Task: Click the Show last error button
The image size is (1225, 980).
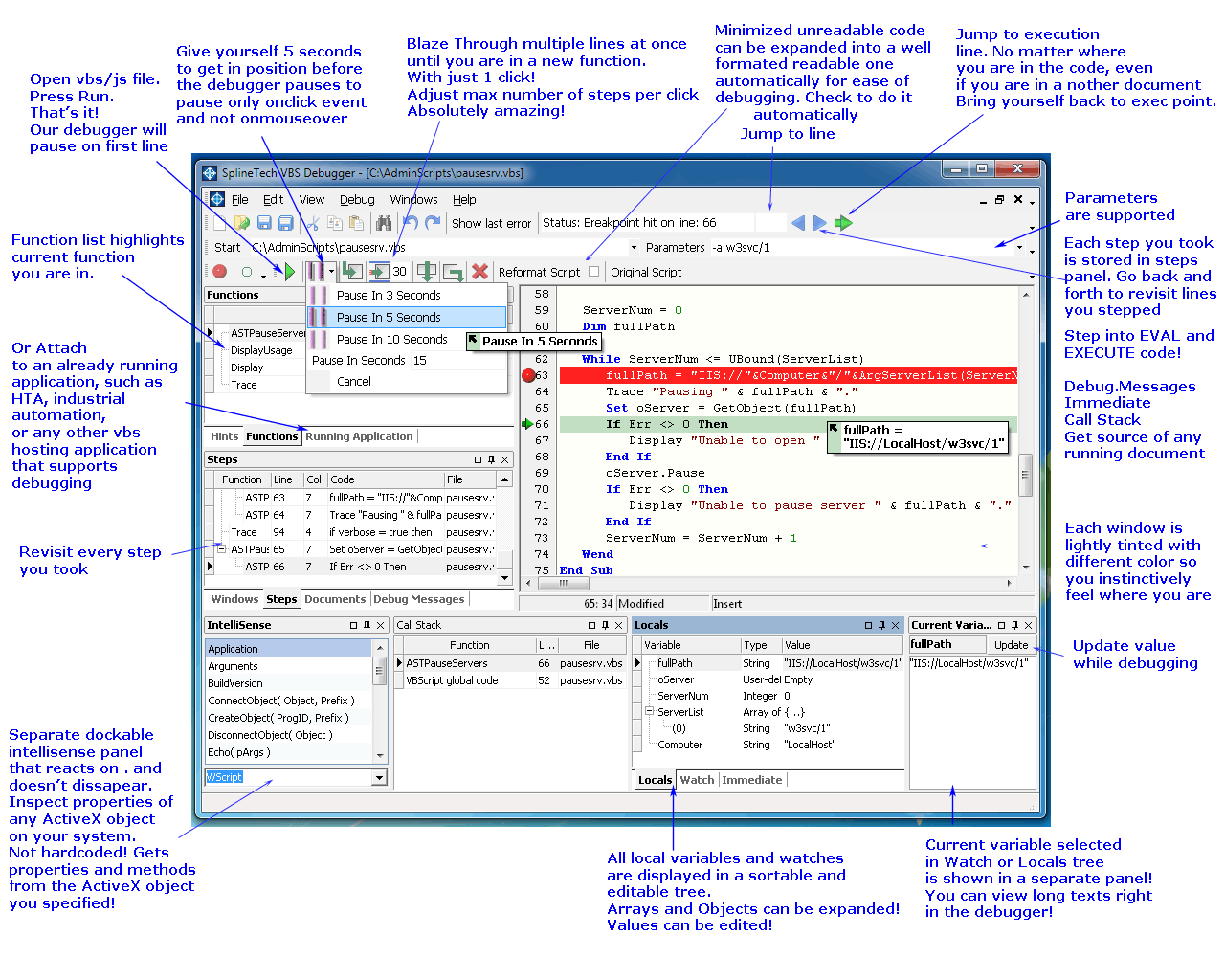Action: (x=491, y=223)
